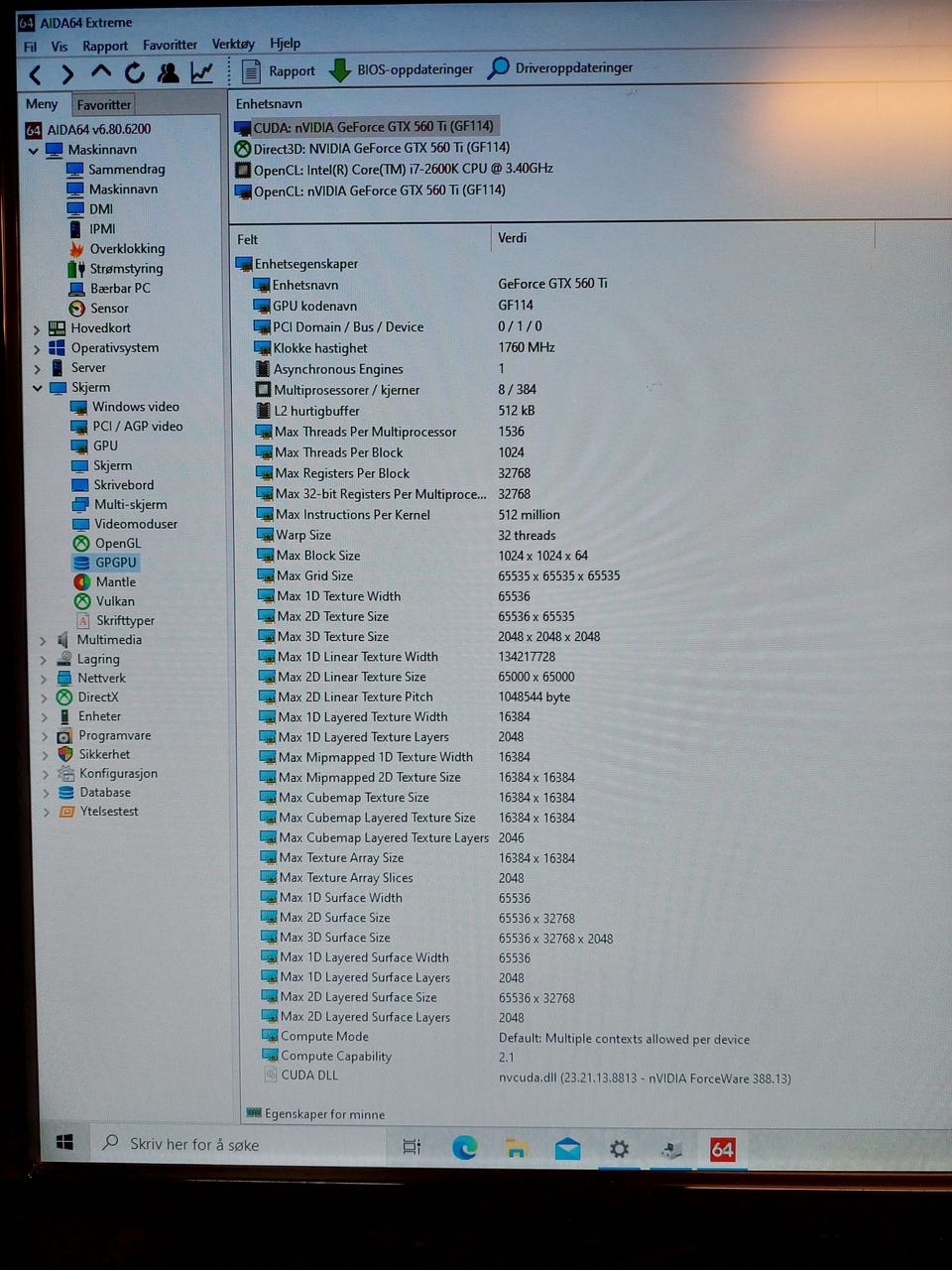Image resolution: width=952 pixels, height=1270 pixels.
Task: Open the Favoritter menu in the menu bar
Action: (170, 45)
